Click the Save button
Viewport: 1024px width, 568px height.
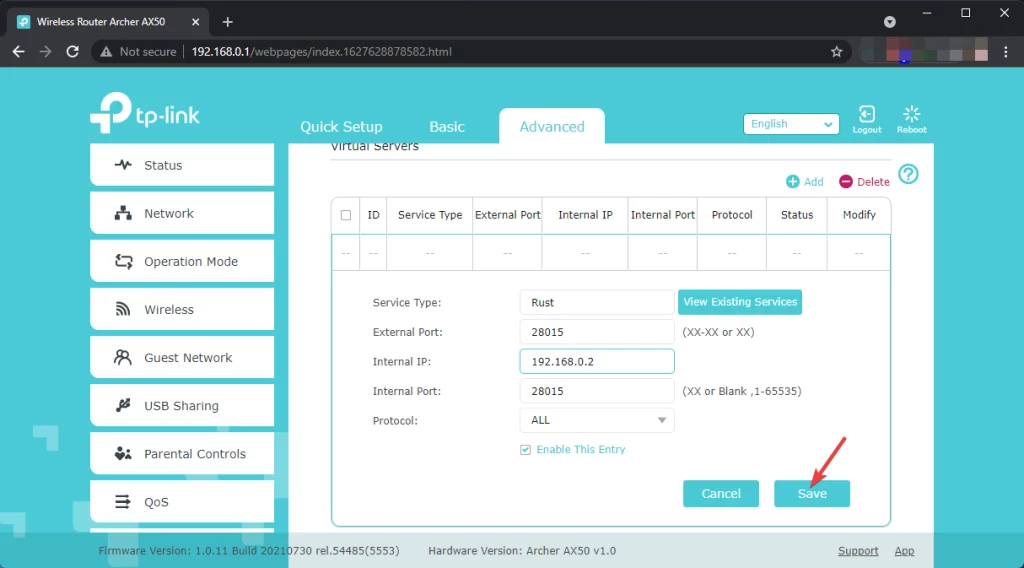coord(812,494)
